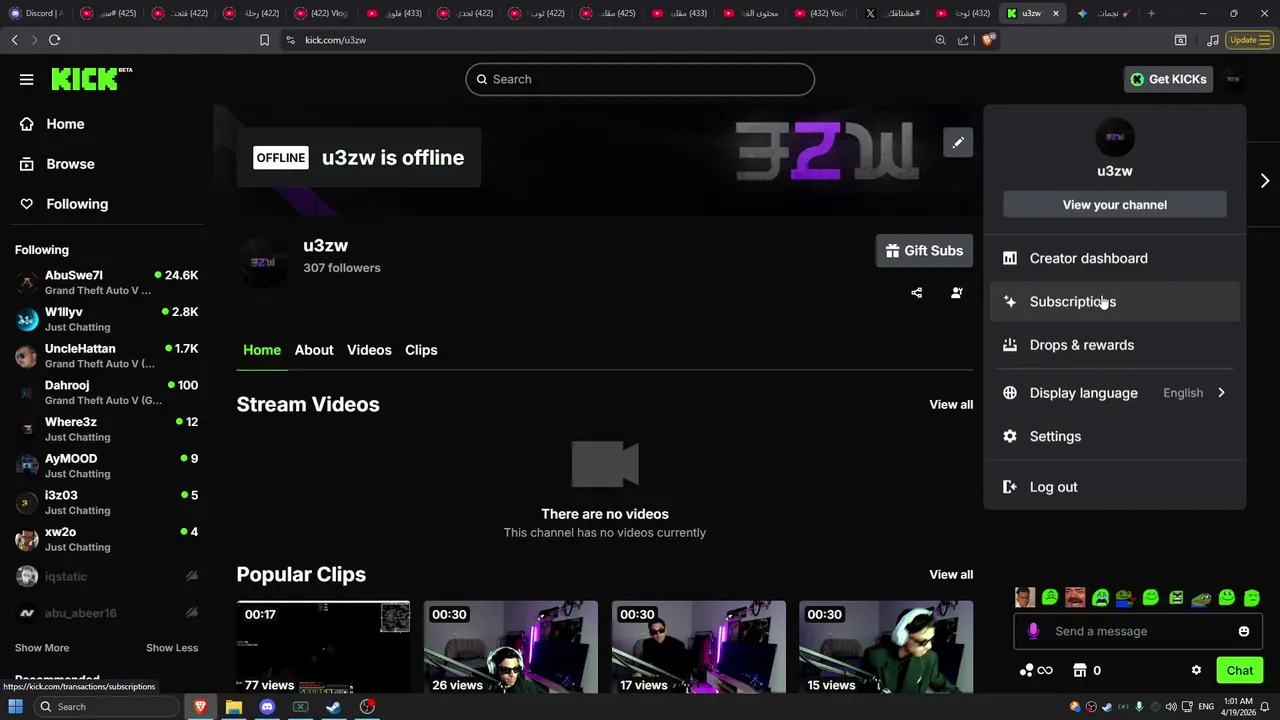Click the angry green square emote

pyautogui.click(x=1176, y=598)
